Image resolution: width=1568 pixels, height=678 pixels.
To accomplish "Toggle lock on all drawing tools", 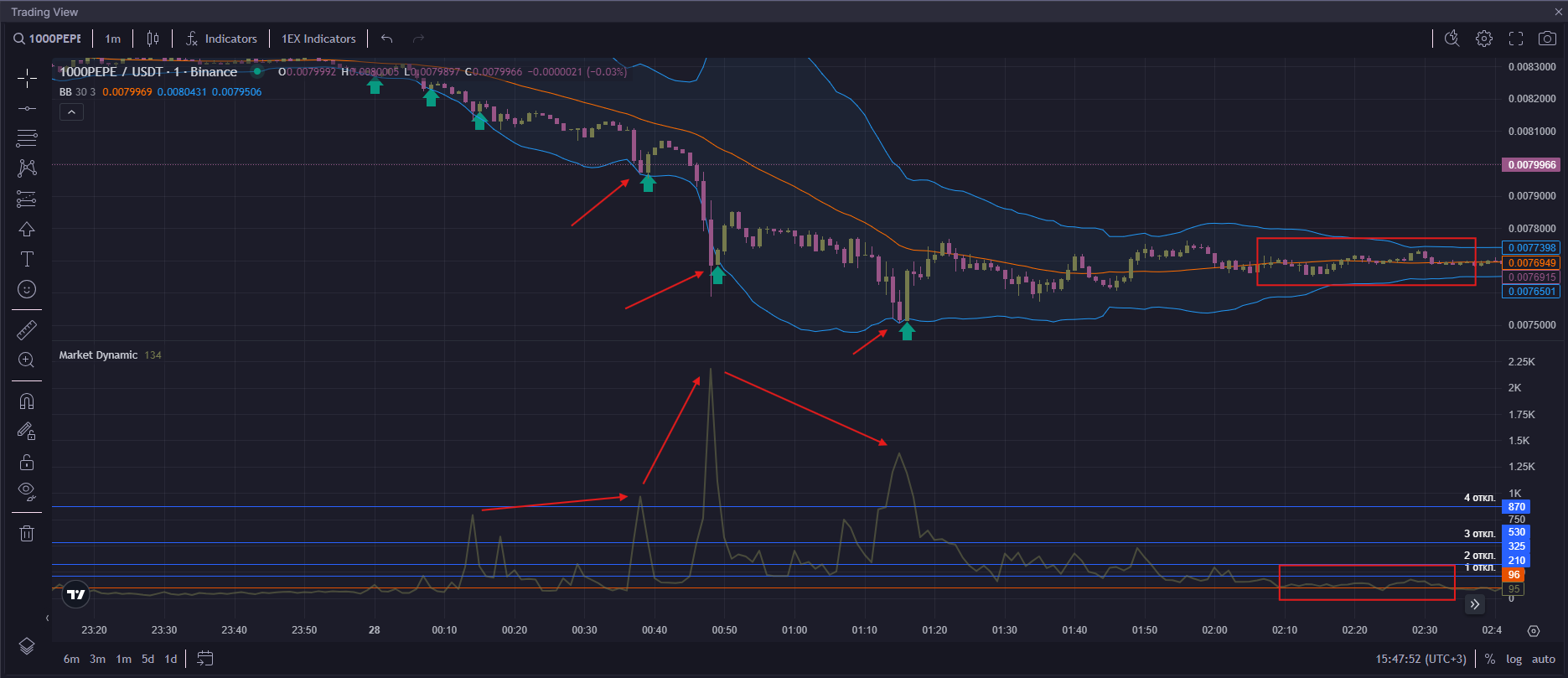I will point(27,462).
